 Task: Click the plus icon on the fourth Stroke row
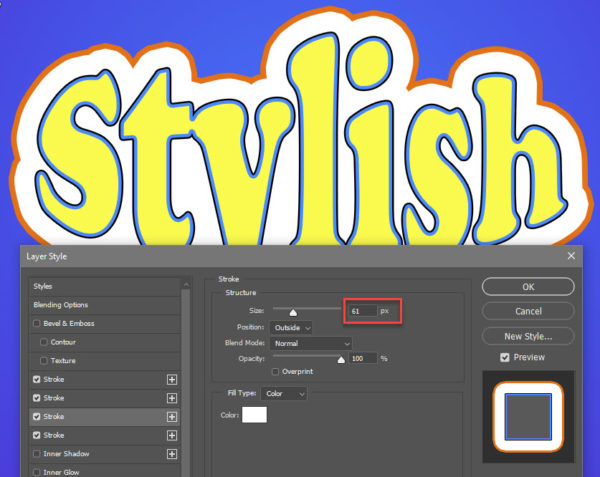172,435
